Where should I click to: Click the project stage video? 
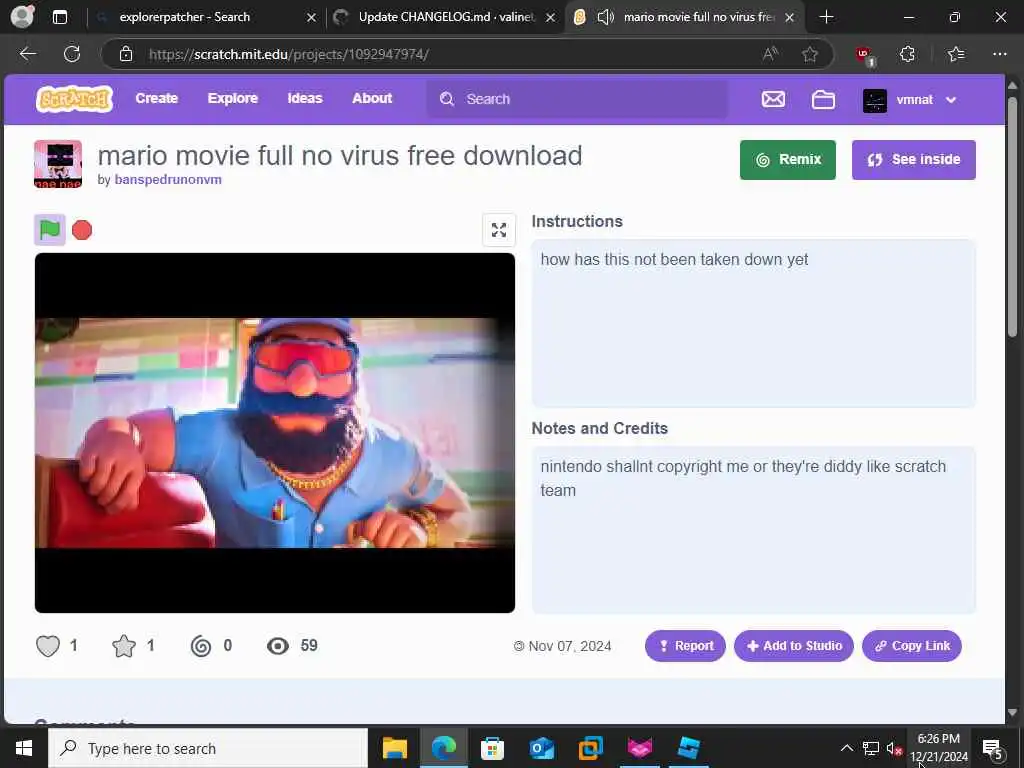pyautogui.click(x=275, y=433)
